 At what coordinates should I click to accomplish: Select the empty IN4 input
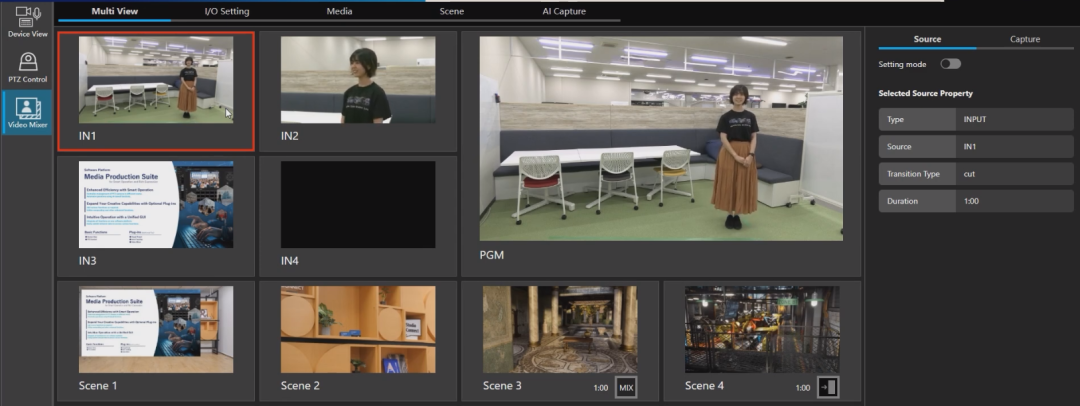click(357, 205)
